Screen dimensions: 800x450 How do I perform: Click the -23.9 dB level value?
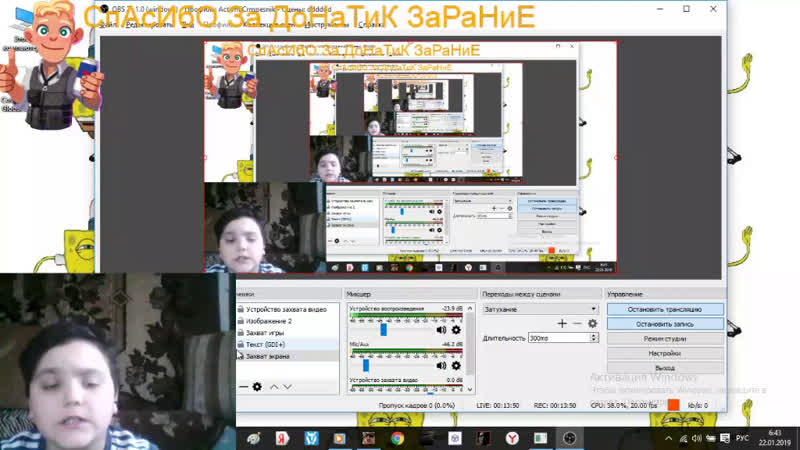tap(453, 309)
